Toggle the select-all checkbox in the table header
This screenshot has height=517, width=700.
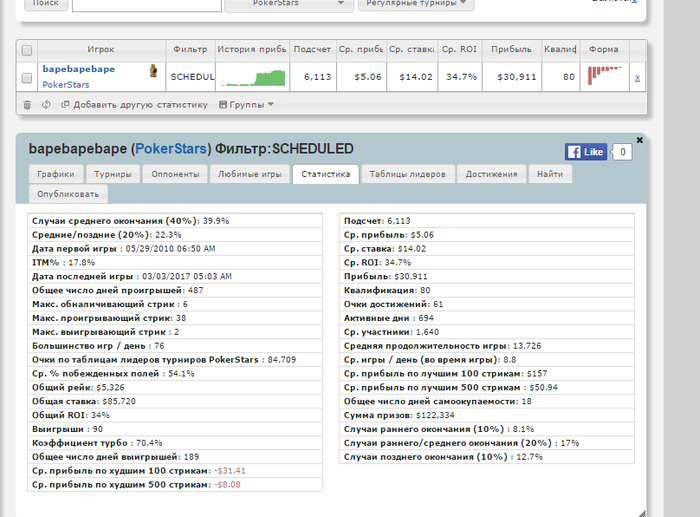tap(27, 50)
